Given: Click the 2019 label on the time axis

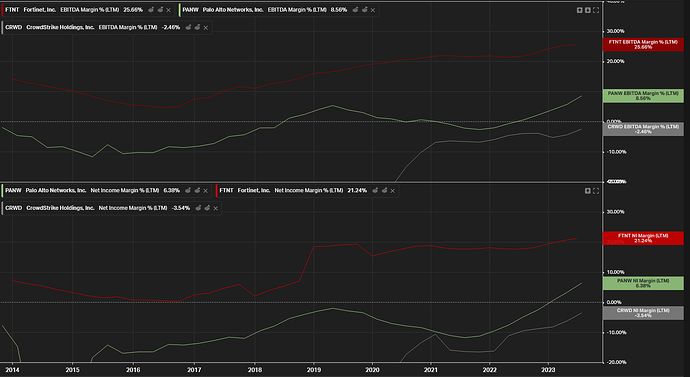Looking at the screenshot, I should [x=314, y=370].
